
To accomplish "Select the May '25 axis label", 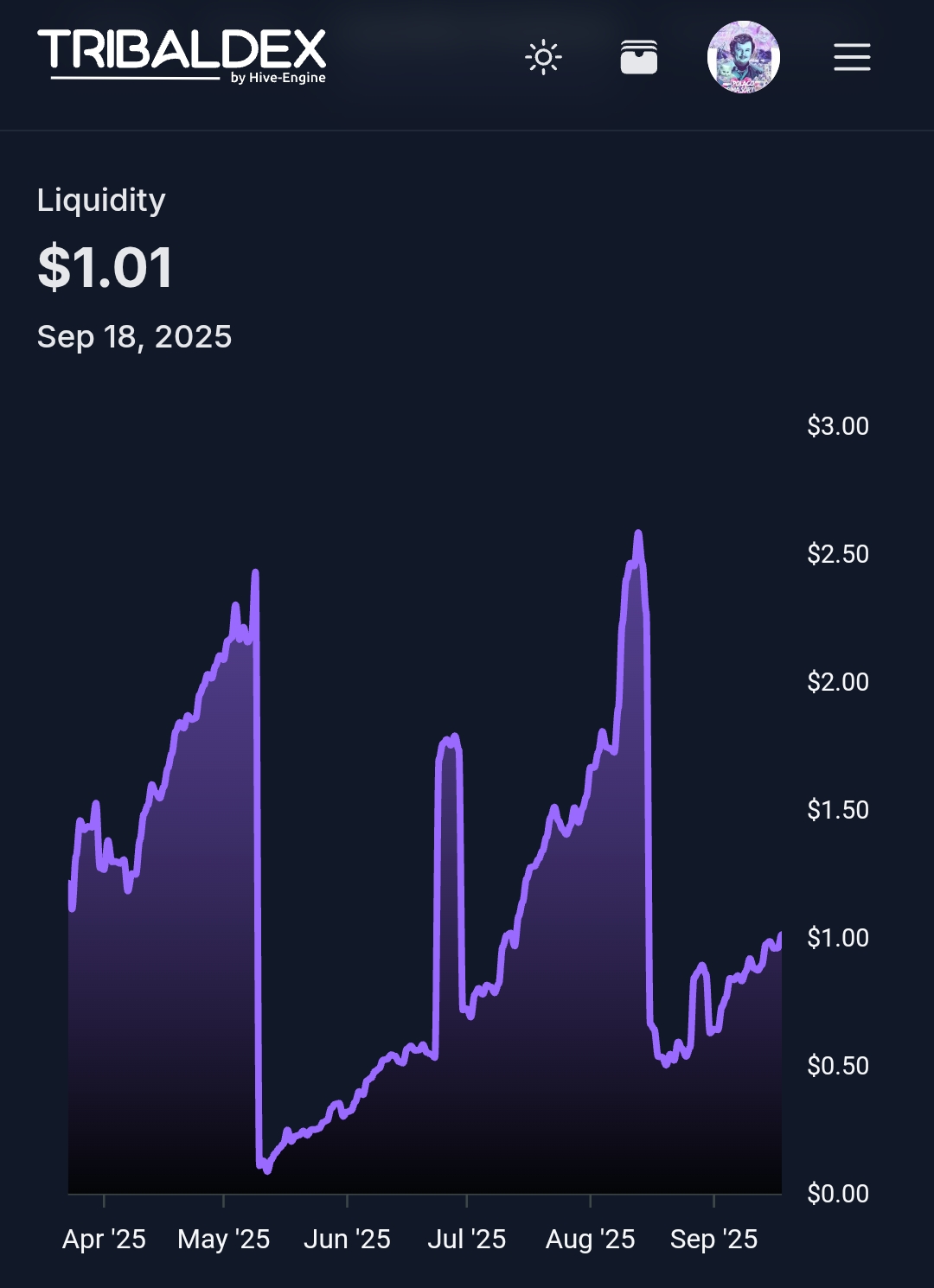I will point(224,1239).
